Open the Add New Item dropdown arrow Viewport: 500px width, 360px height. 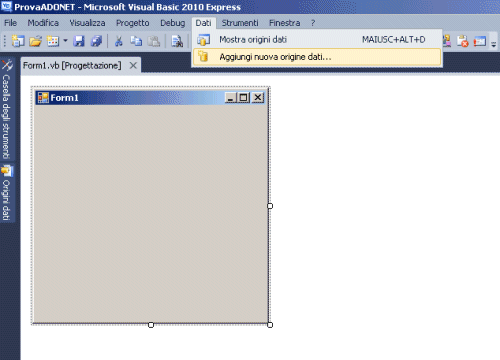click(x=65, y=41)
